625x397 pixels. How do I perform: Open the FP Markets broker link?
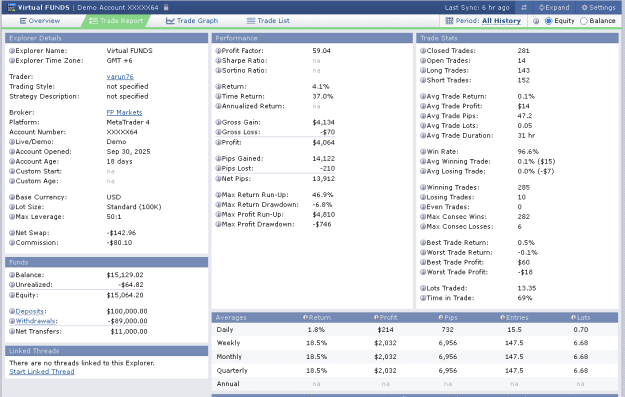tap(124, 112)
